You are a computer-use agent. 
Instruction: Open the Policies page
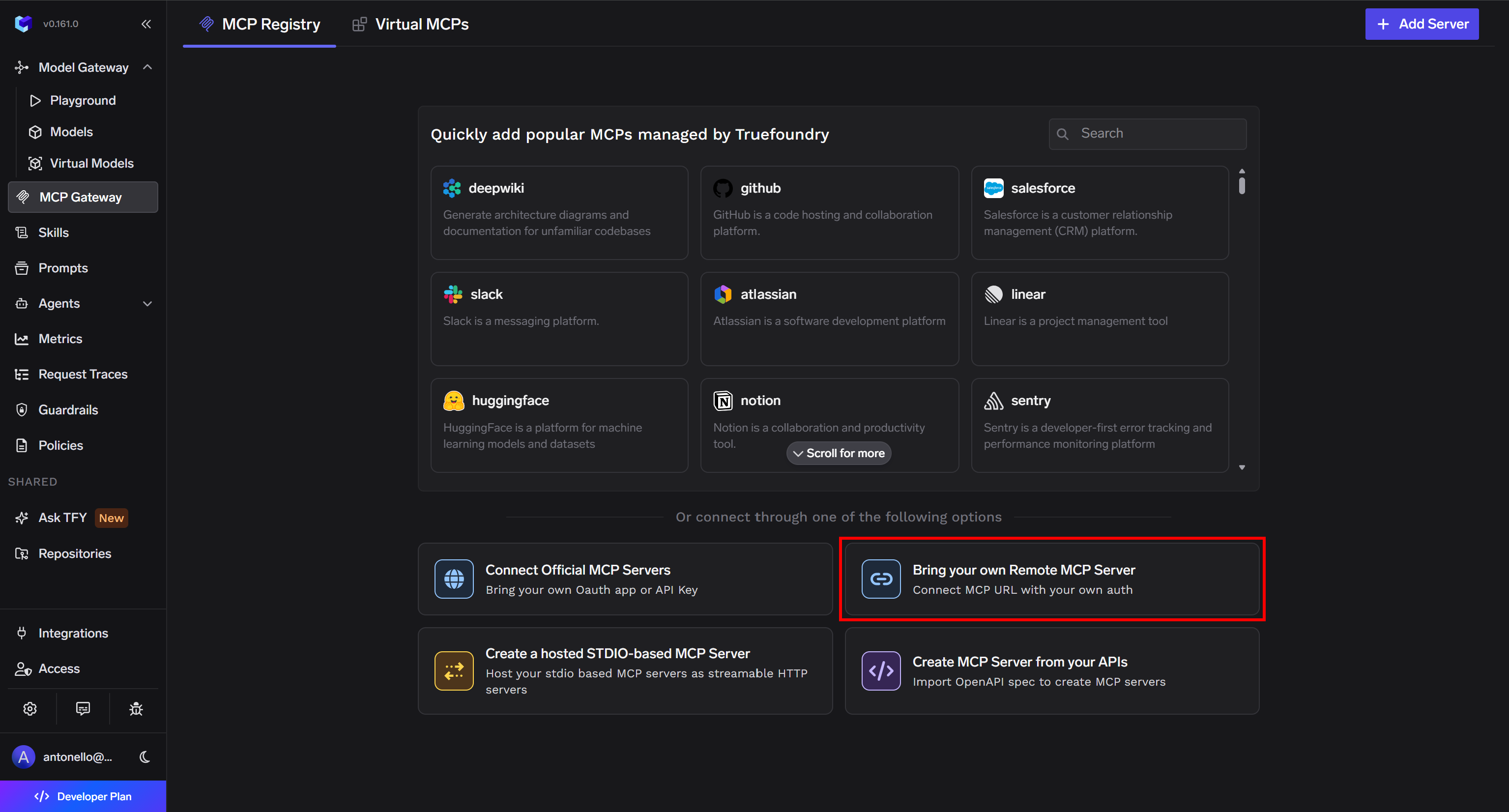click(60, 445)
